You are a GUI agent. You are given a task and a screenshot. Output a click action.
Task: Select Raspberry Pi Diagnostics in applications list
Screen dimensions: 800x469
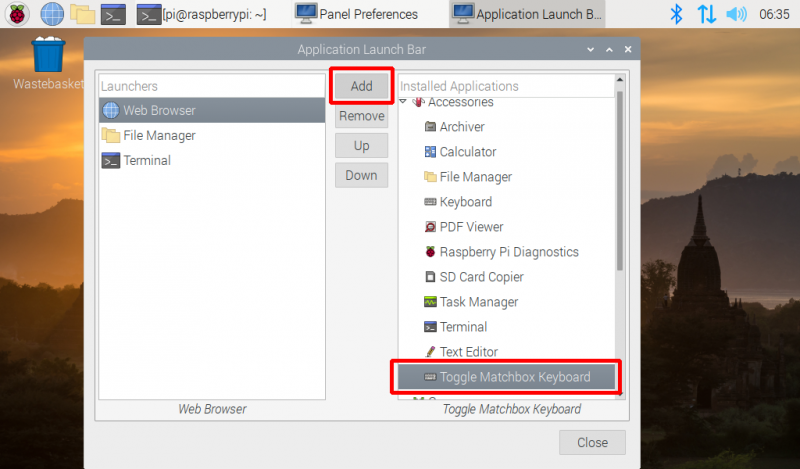tap(508, 252)
